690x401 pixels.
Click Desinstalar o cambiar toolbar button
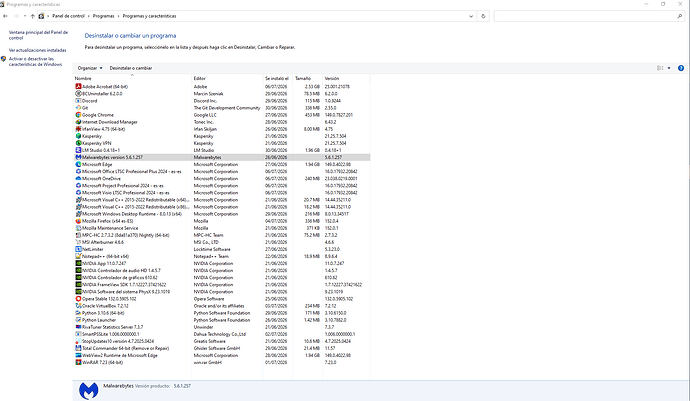click(131, 68)
